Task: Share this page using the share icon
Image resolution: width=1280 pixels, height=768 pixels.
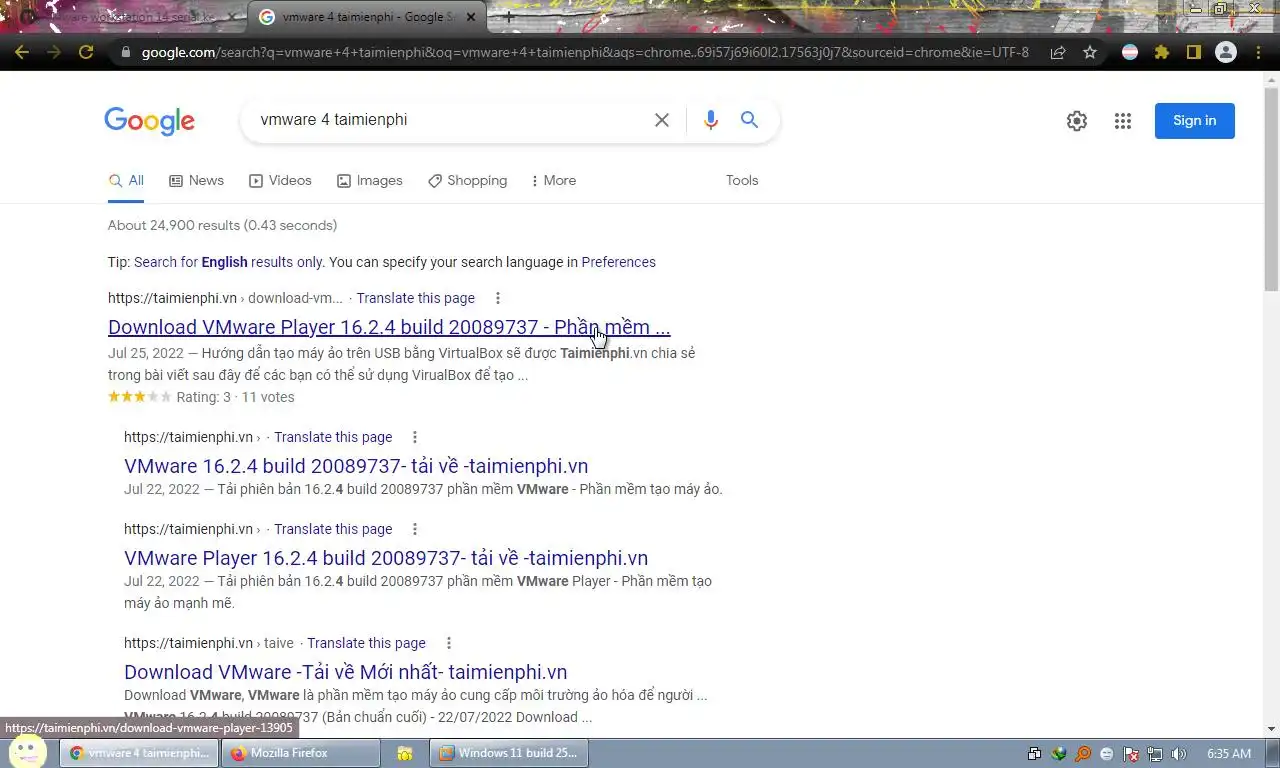Action: (1058, 52)
